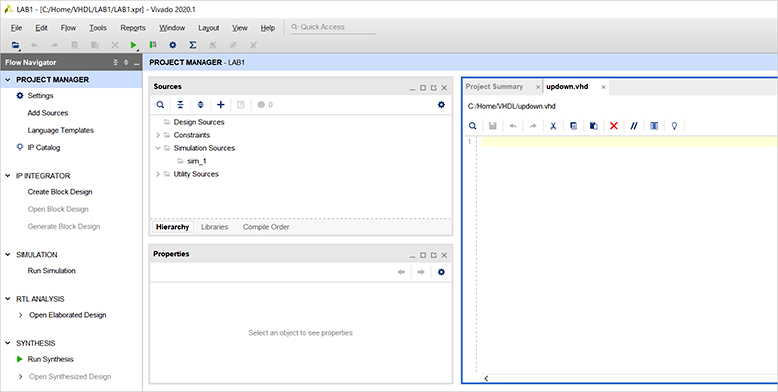Click Run Synthesis
This screenshot has width=778, height=392.
point(51,359)
